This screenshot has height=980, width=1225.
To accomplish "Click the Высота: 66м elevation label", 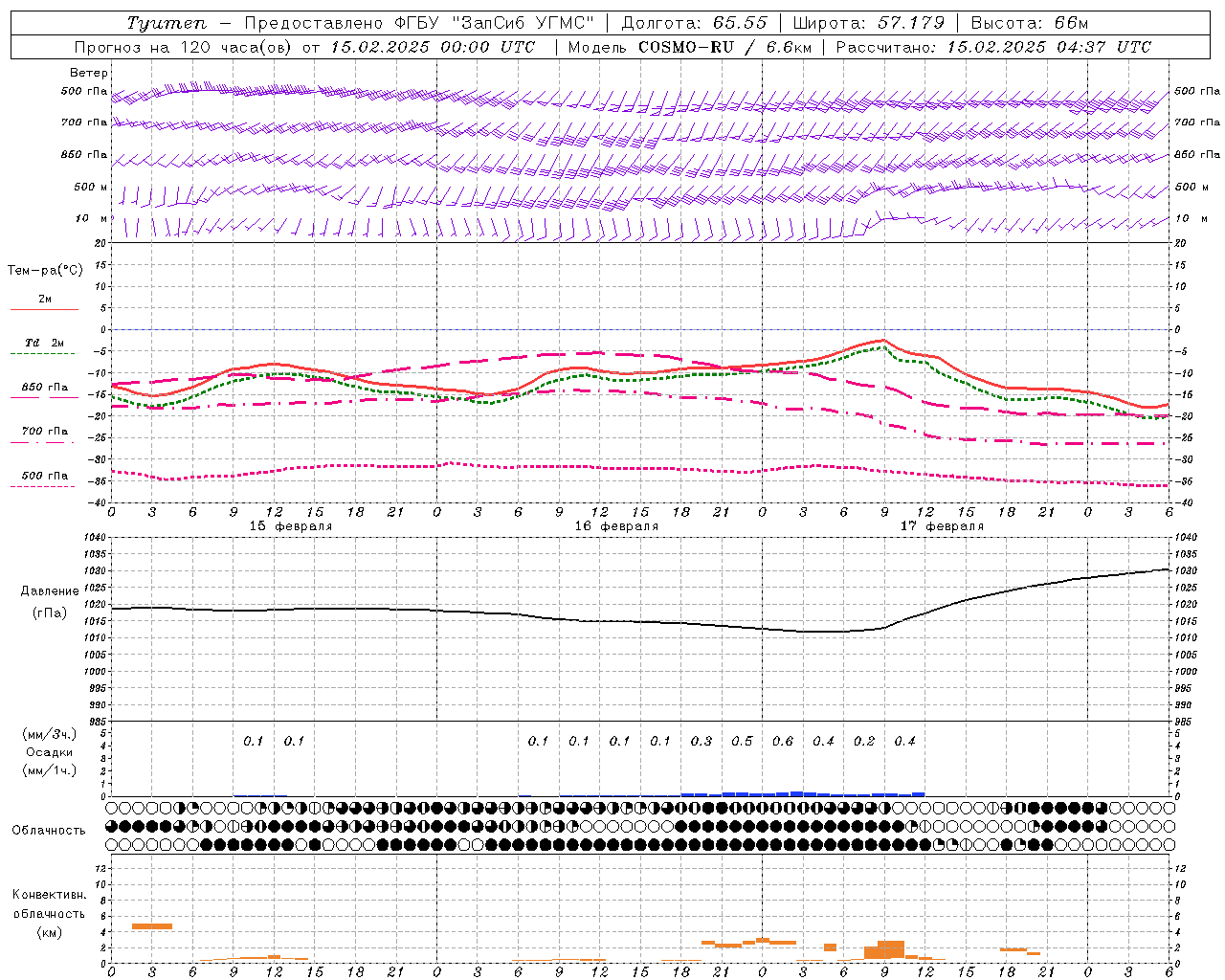I will tap(1029, 23).
